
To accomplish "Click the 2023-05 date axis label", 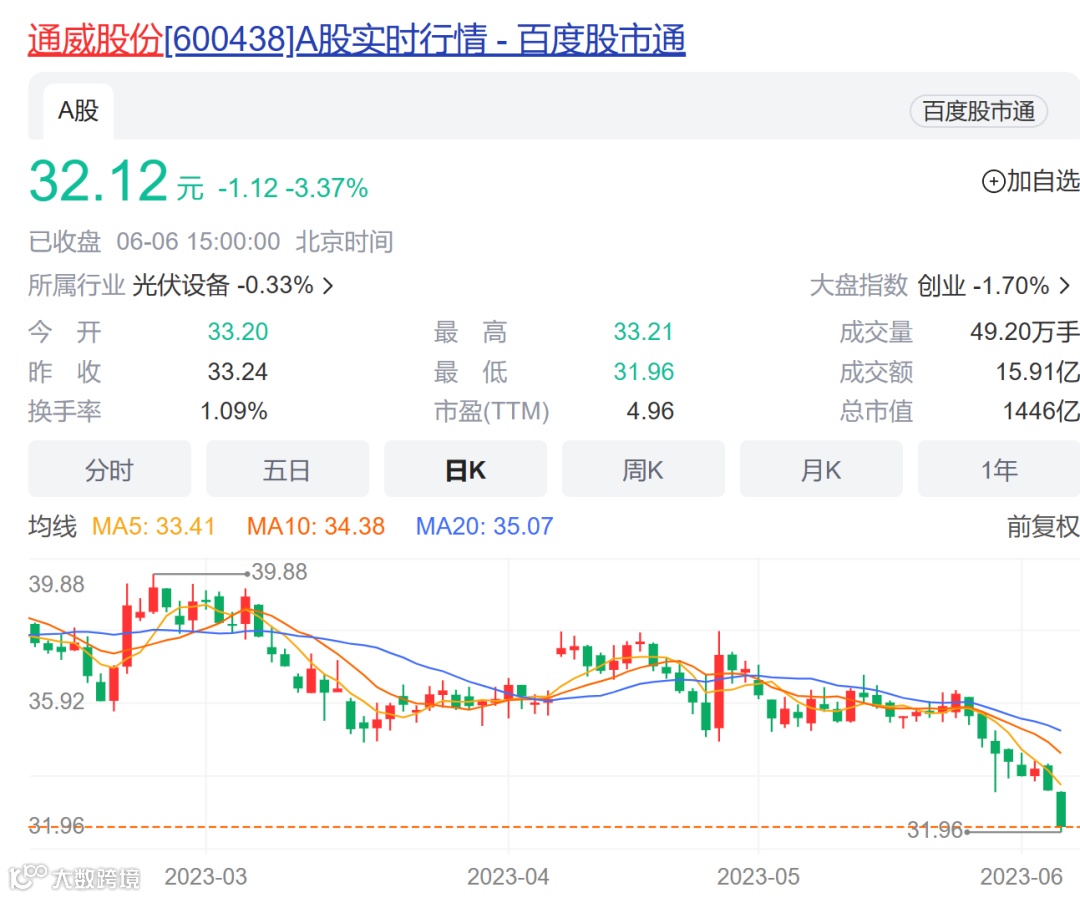I will (x=758, y=877).
